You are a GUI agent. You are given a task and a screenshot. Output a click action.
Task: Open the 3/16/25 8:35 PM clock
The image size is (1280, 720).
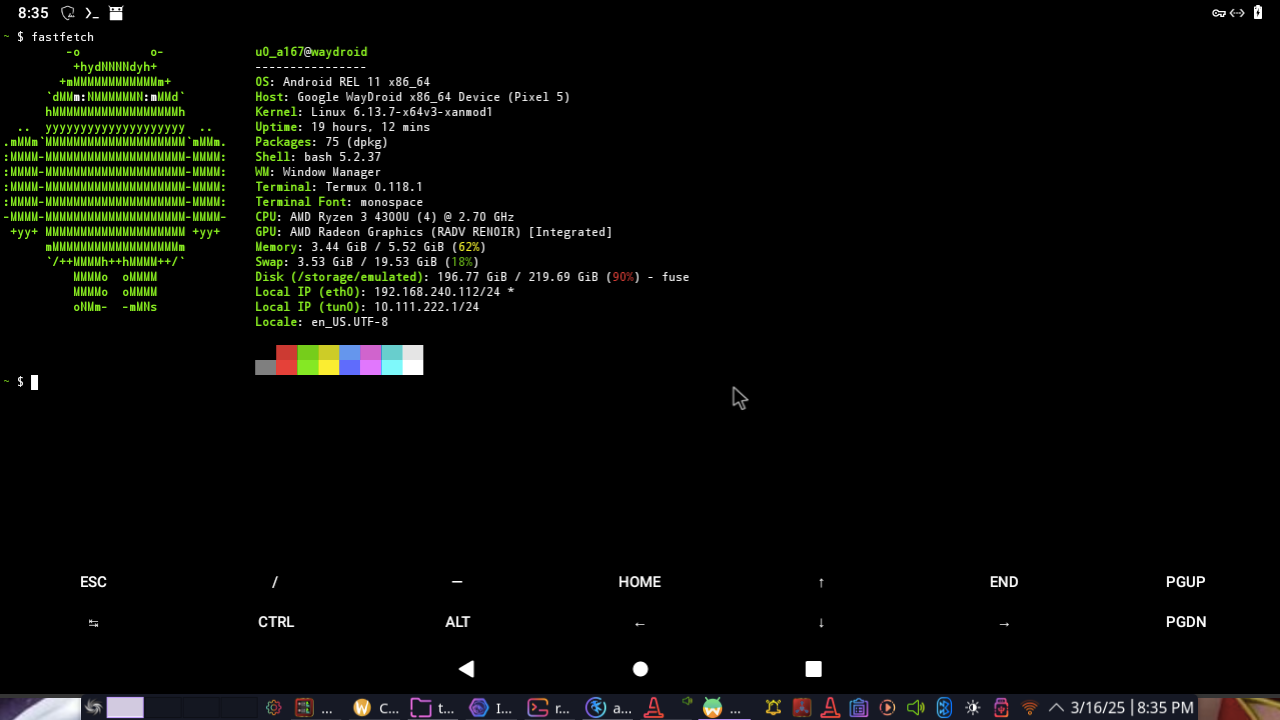pyautogui.click(x=1132, y=708)
